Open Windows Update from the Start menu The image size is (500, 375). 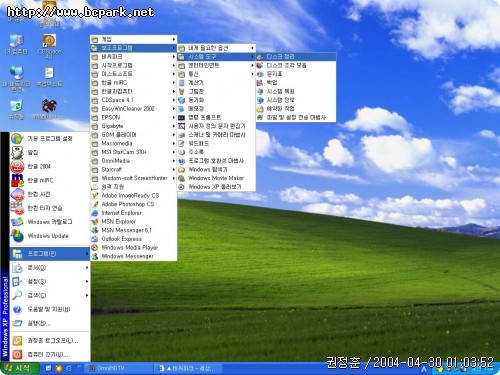point(50,236)
